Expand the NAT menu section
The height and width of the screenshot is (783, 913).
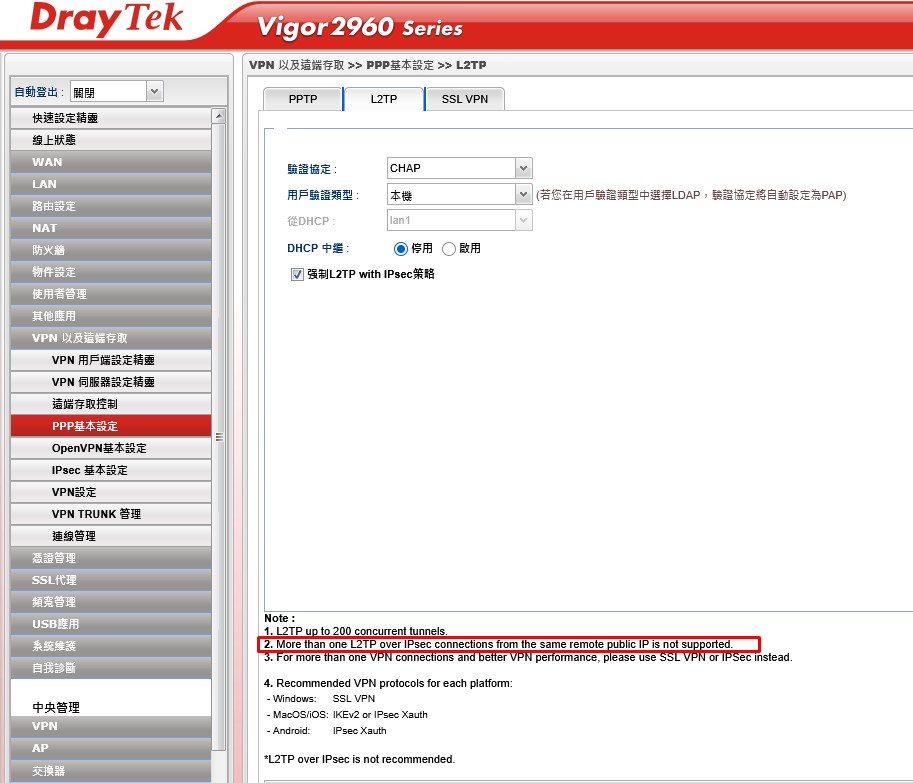point(111,228)
